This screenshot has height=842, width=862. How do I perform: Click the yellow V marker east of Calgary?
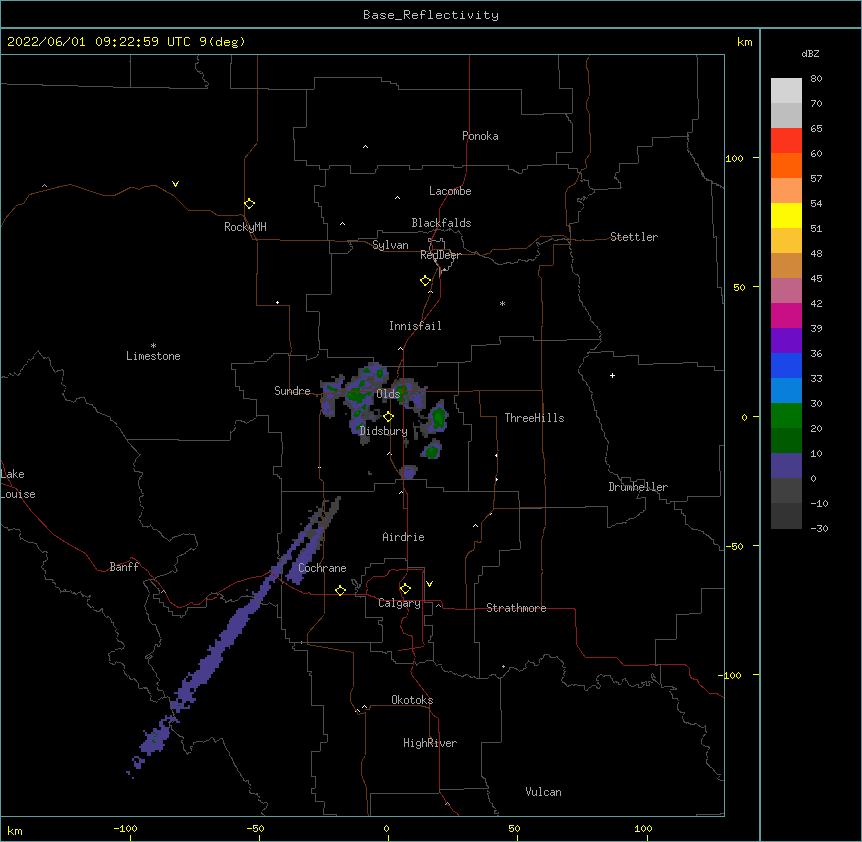coord(429,584)
